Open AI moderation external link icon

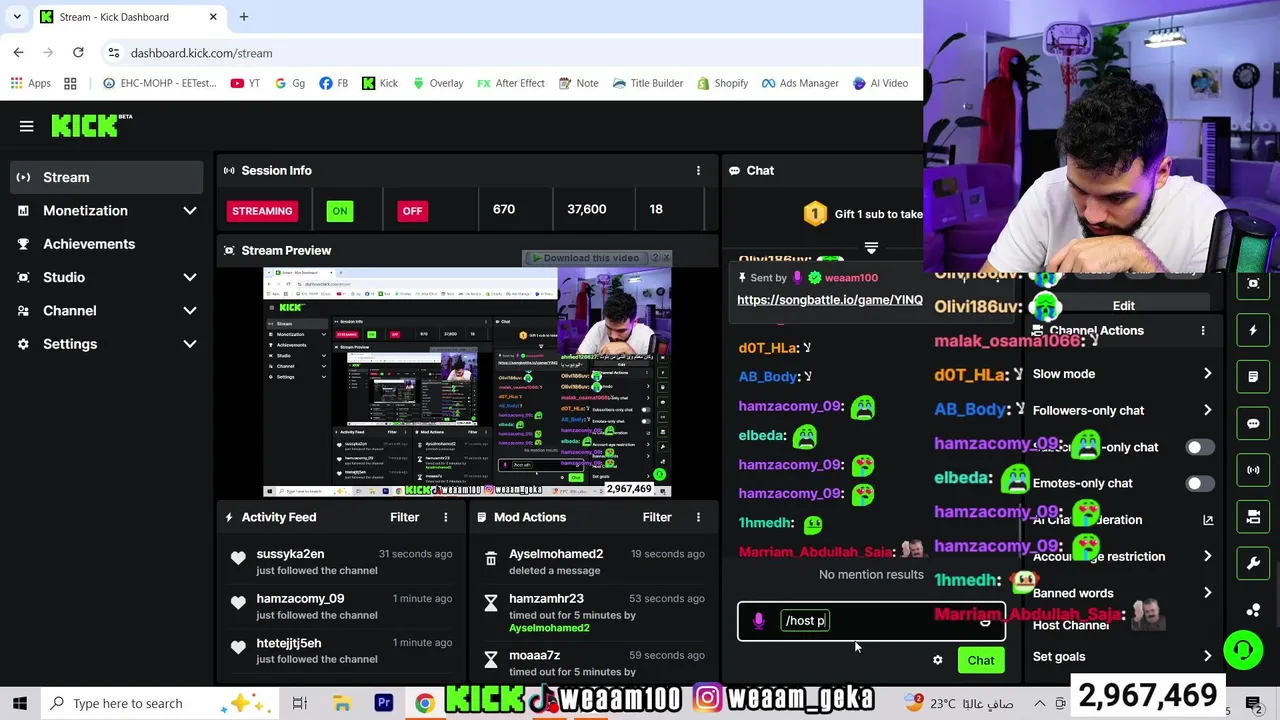(x=1208, y=520)
